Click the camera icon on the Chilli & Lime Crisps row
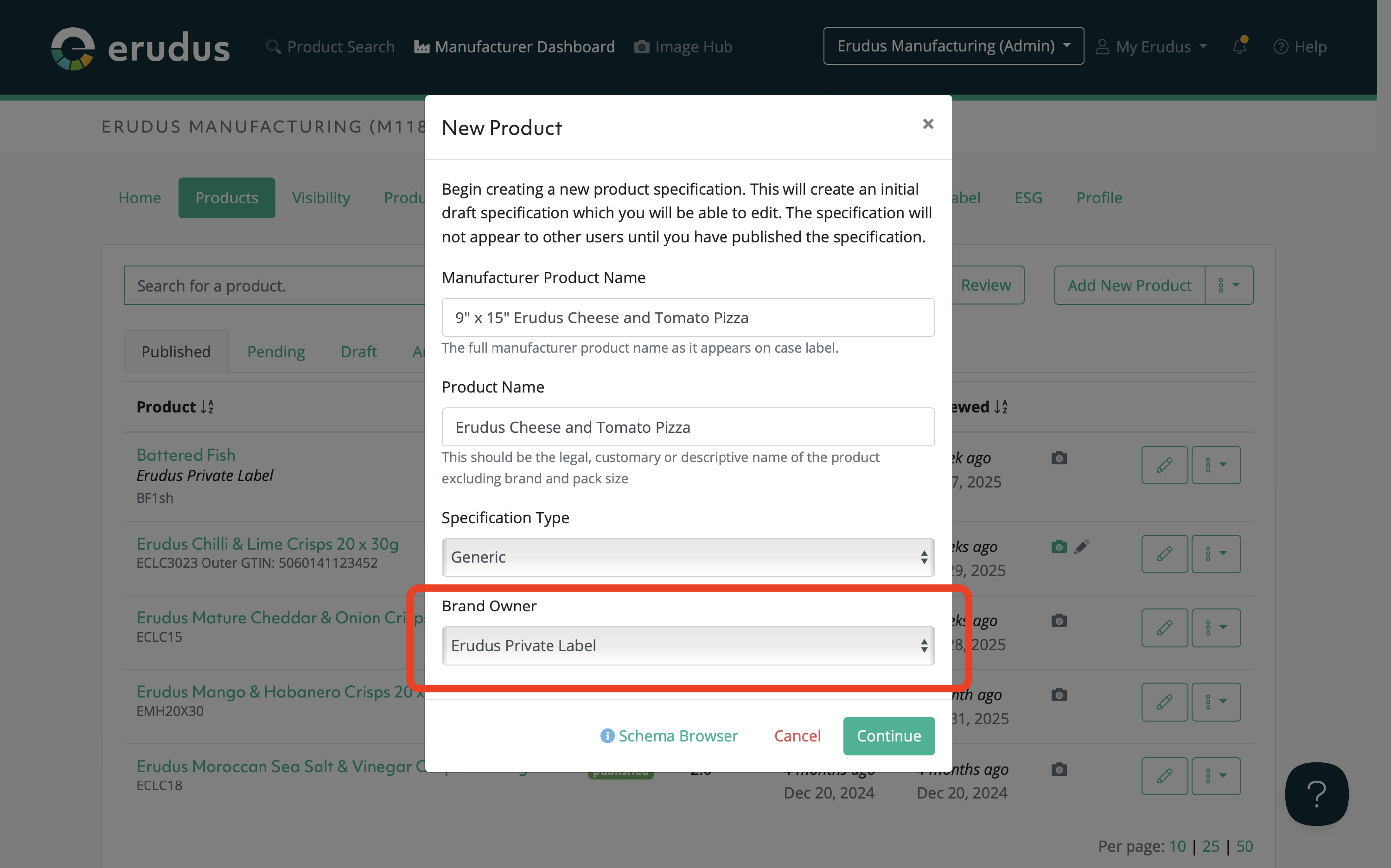 1059,547
